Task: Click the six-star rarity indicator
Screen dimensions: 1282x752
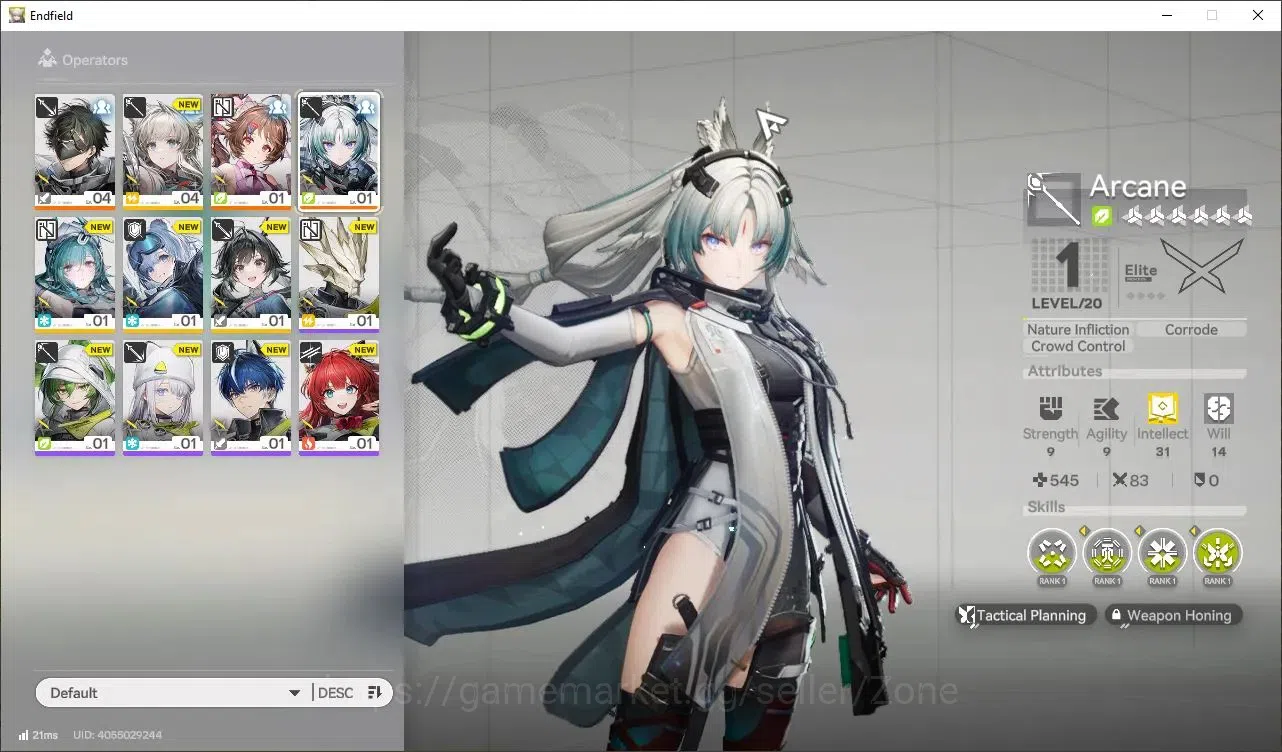Action: pyautogui.click(x=1187, y=216)
